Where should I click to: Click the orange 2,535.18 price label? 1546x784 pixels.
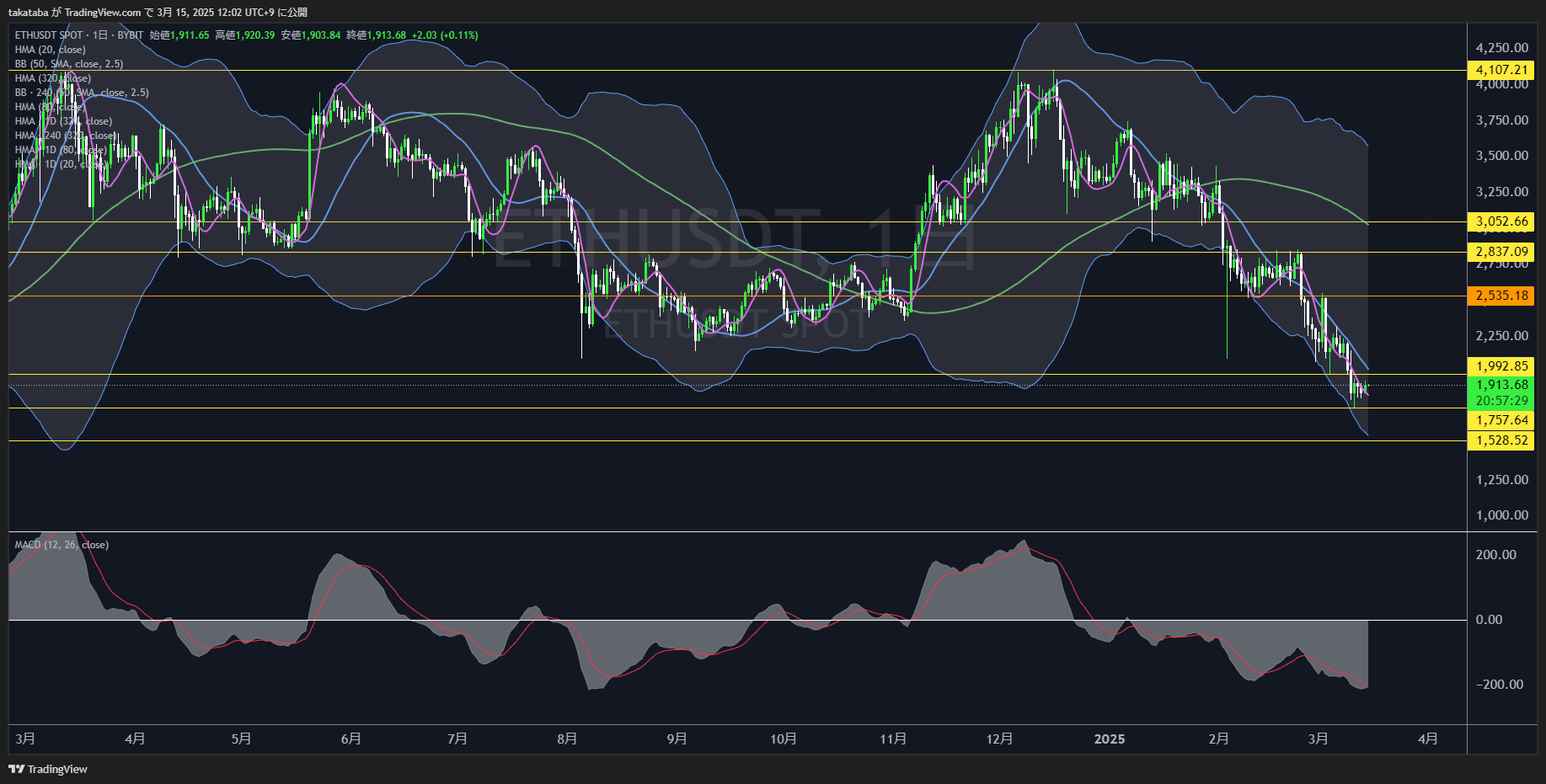(x=1501, y=296)
